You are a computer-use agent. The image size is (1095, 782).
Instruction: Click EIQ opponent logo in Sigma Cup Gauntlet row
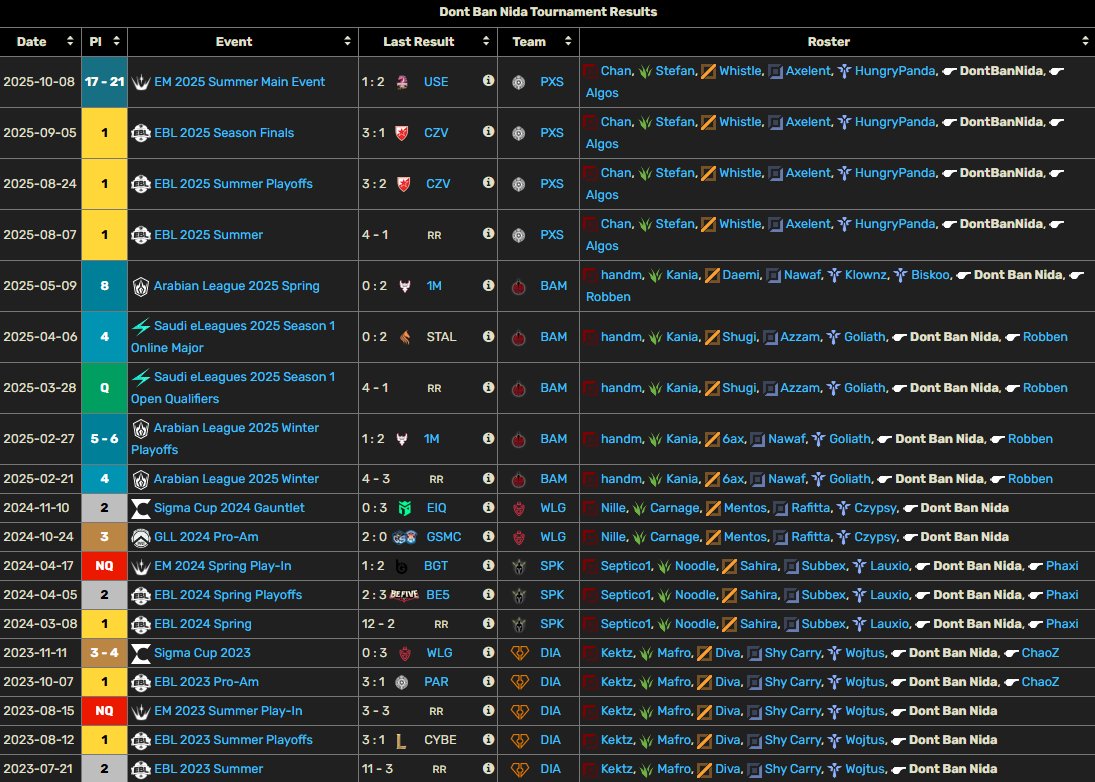click(x=404, y=508)
